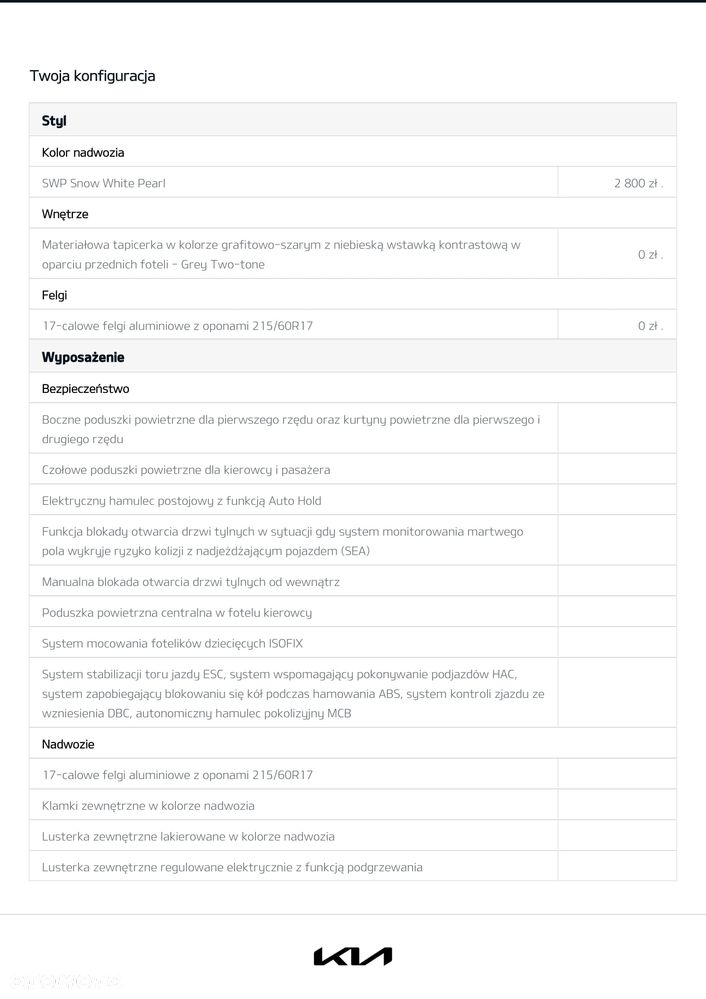Click the "Wyposażenie" section header
This screenshot has width=706, height=999.
[x=83, y=357]
